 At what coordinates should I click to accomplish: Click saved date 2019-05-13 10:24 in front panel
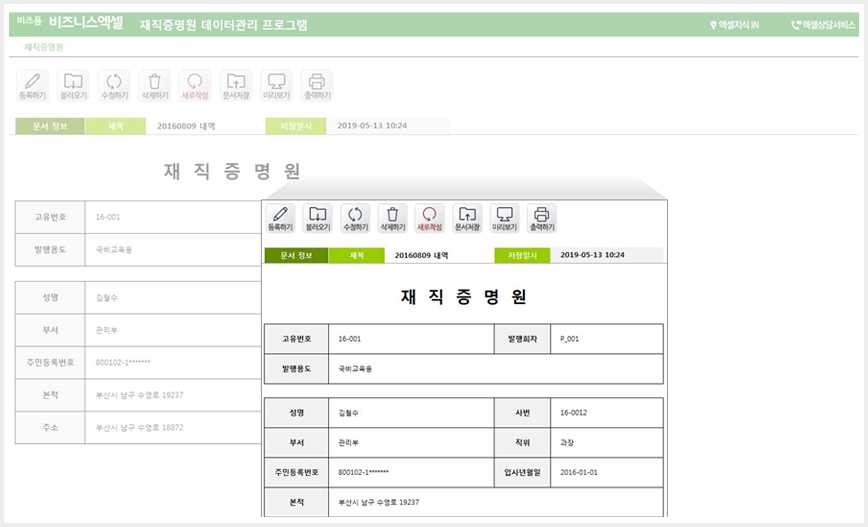(592, 255)
